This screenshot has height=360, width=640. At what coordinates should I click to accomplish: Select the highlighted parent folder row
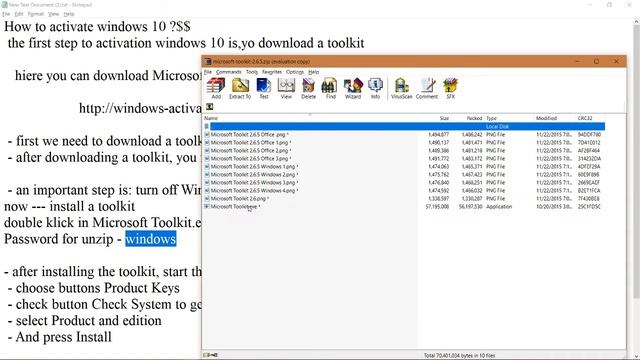pyautogui.click(x=404, y=127)
